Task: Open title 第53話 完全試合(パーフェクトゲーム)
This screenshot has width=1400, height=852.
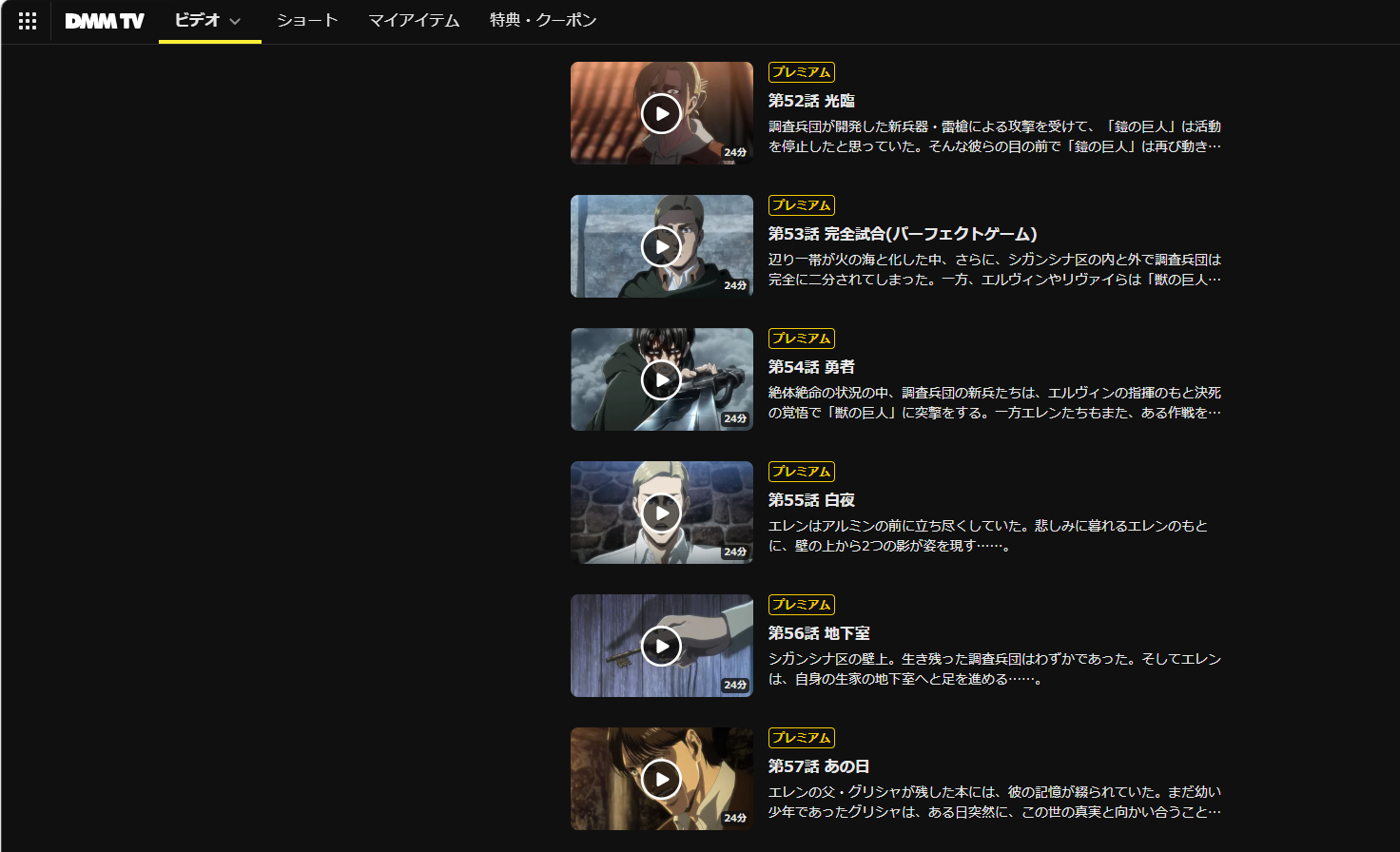Action: point(903,234)
